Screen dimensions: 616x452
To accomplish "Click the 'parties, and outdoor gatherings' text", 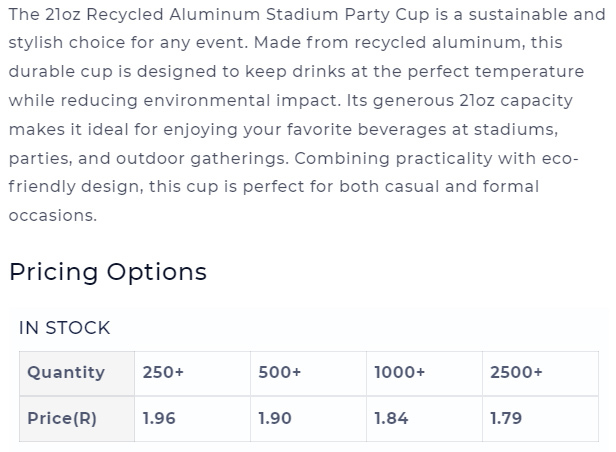I will click(148, 159).
